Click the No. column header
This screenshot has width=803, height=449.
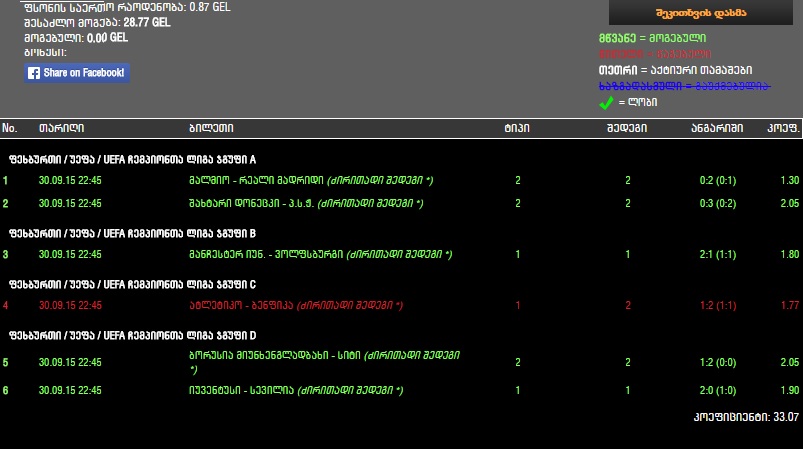10,128
